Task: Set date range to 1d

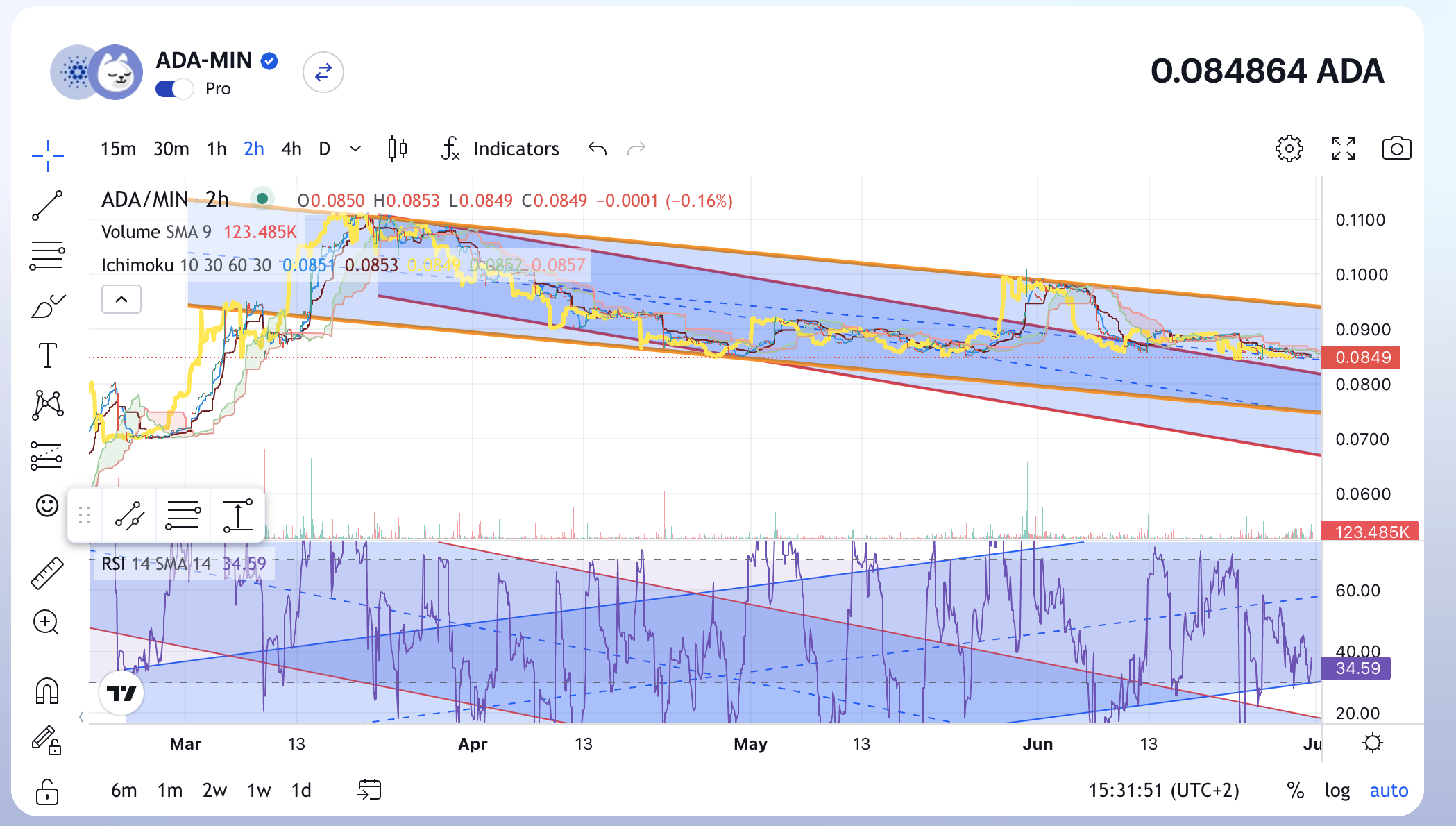Action: (301, 791)
